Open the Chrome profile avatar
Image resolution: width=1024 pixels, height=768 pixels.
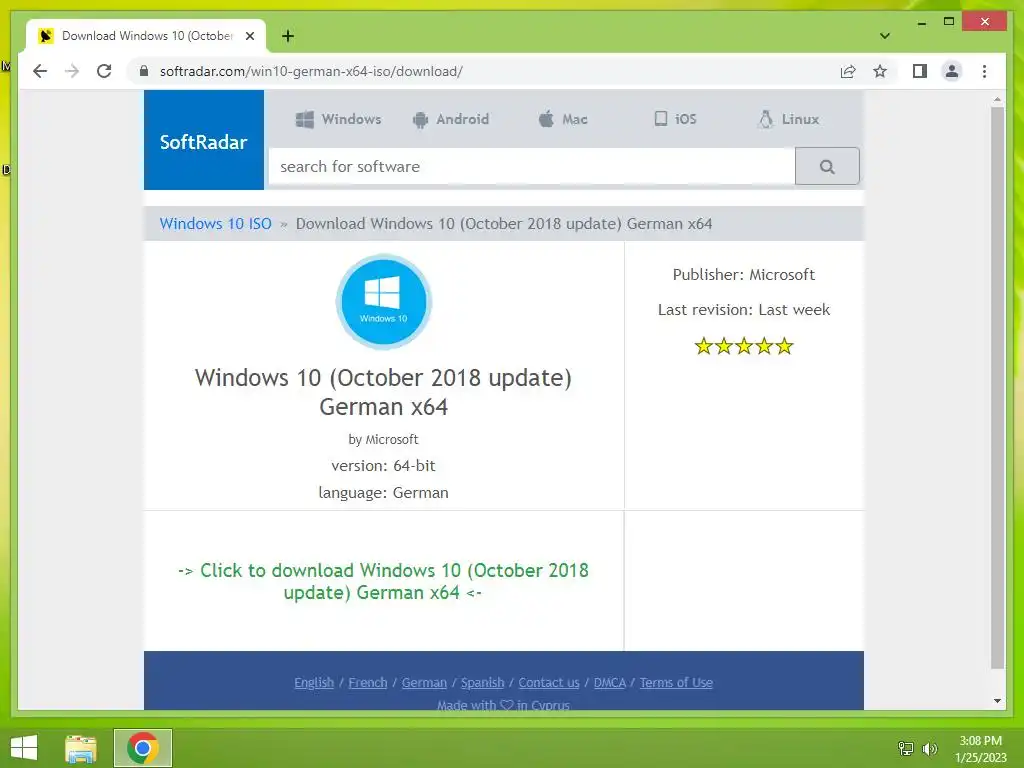pyautogui.click(x=952, y=71)
